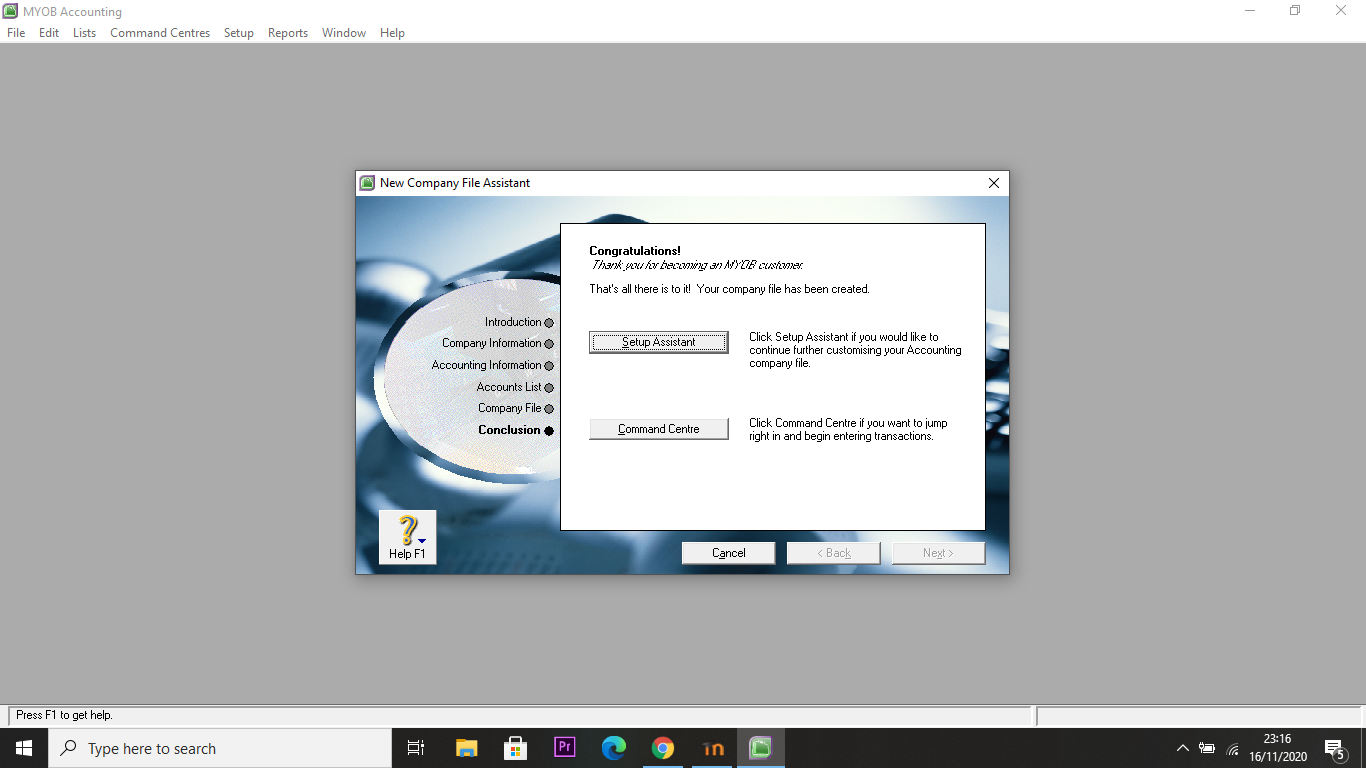This screenshot has height=768, width=1366.
Task: Open the Edit menu
Action: (49, 33)
